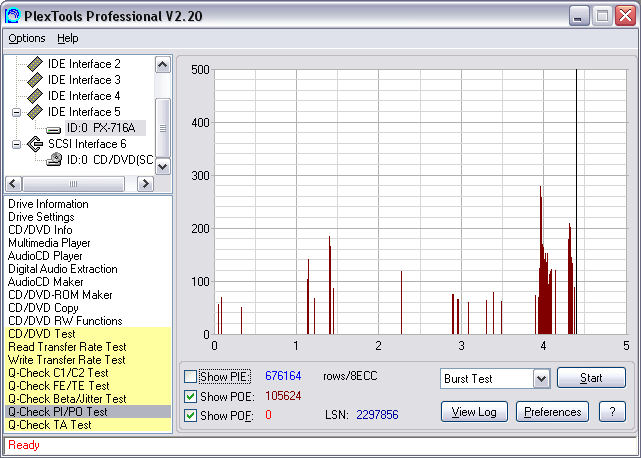Select IDE Interface 5 in the tree

(84, 112)
